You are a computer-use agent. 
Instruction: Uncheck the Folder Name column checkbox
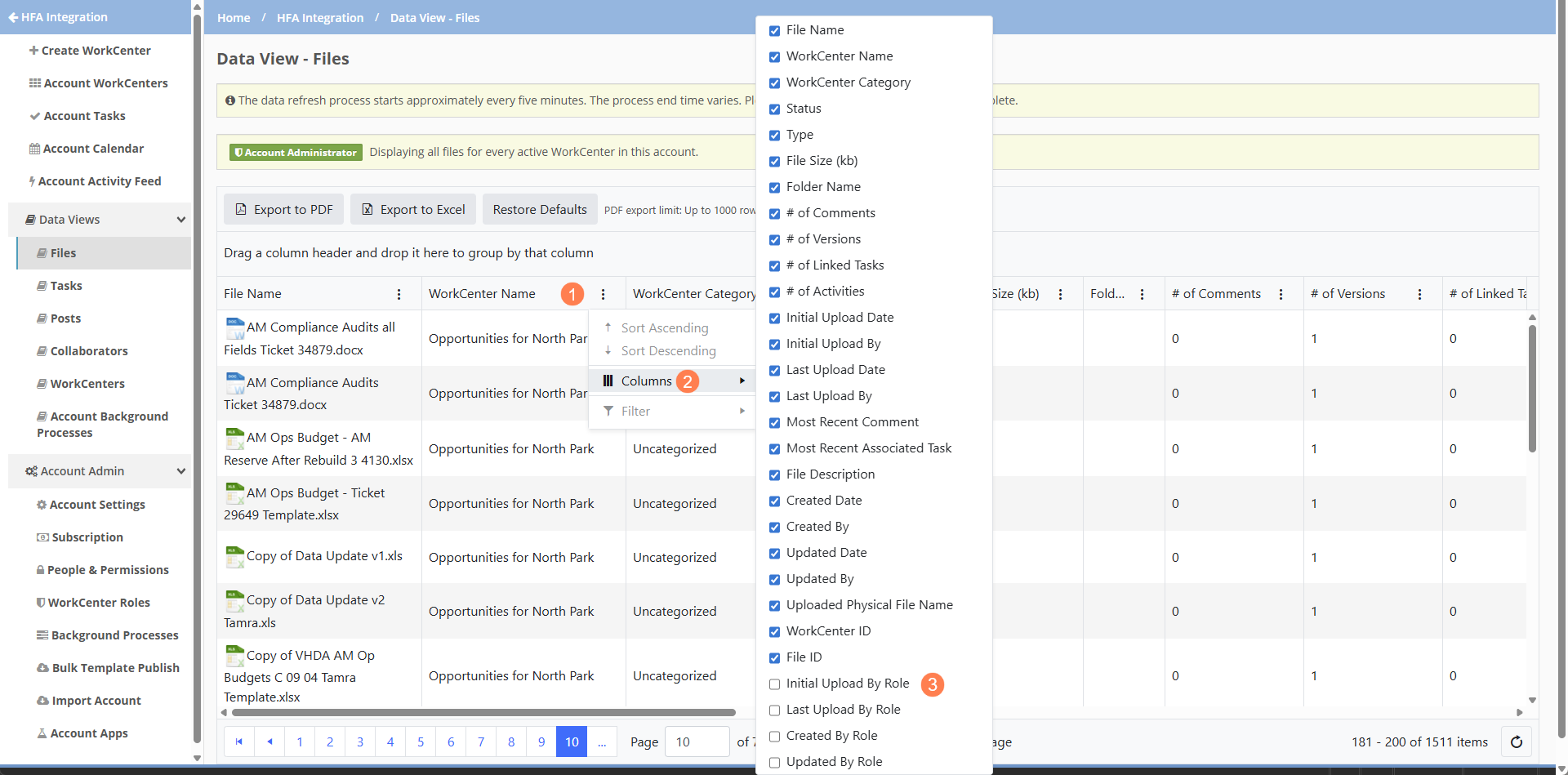pos(774,187)
